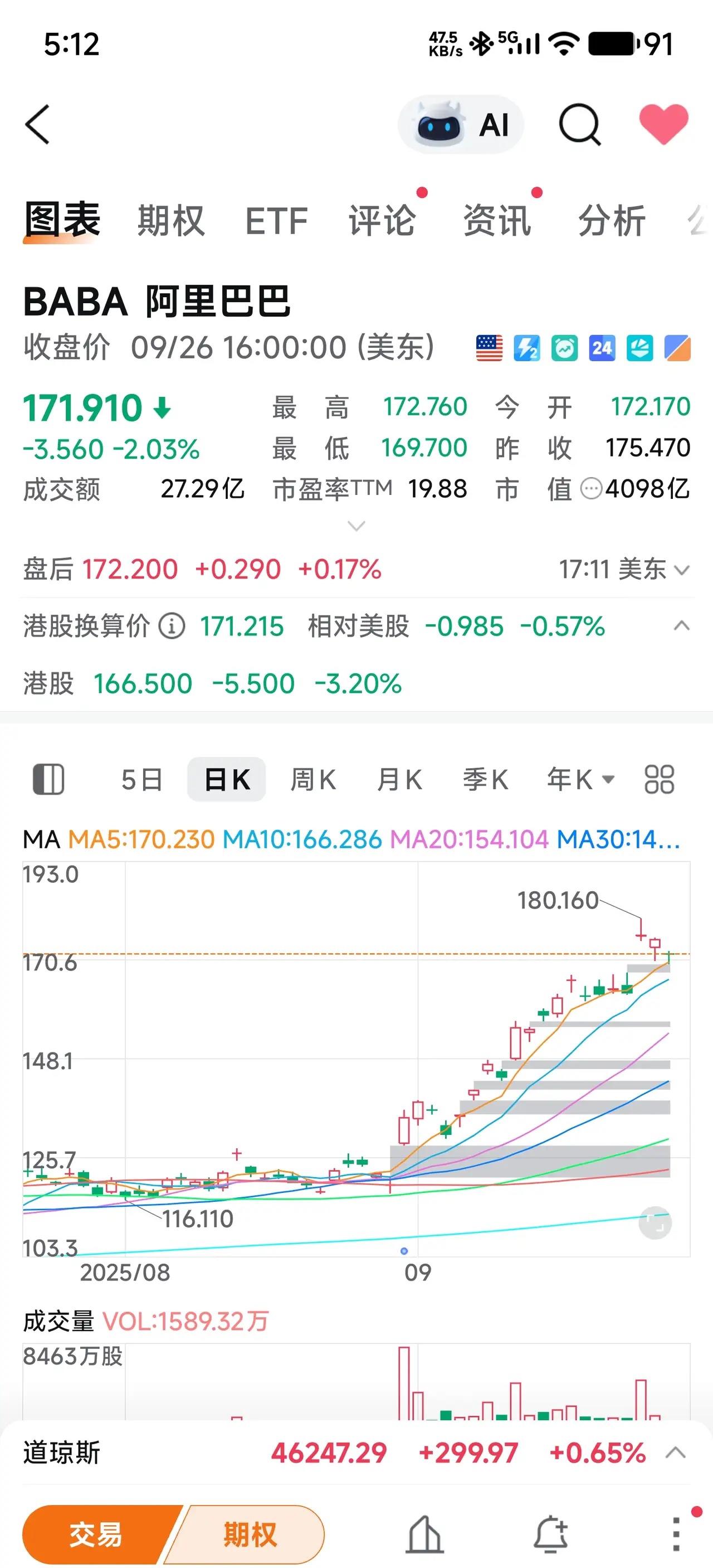Go back with the left arrow
The image size is (713, 1568).
(x=37, y=124)
